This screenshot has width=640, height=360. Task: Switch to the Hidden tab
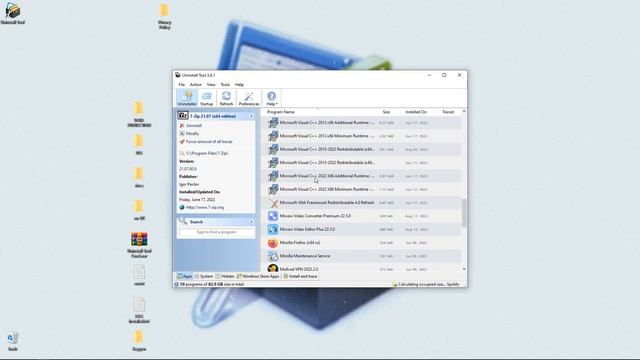pos(225,276)
